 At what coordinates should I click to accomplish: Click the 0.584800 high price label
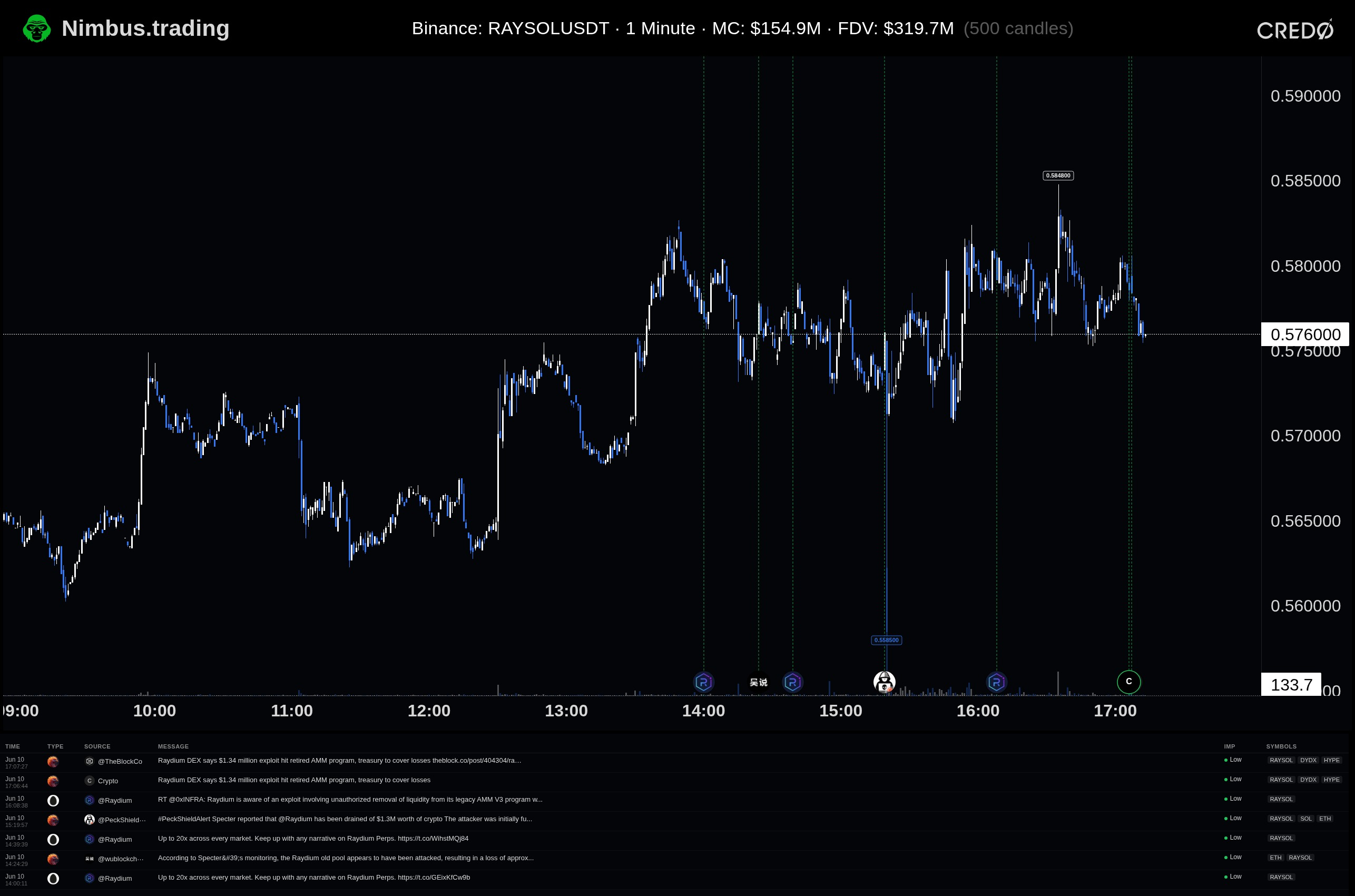(x=1058, y=175)
